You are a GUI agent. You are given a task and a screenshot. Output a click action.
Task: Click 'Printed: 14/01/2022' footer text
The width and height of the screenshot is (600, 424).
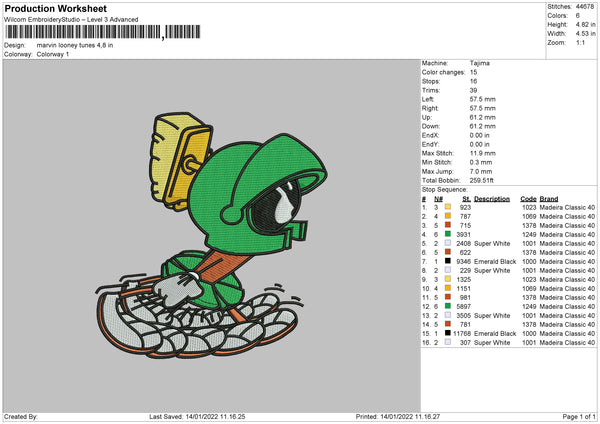tap(385, 416)
